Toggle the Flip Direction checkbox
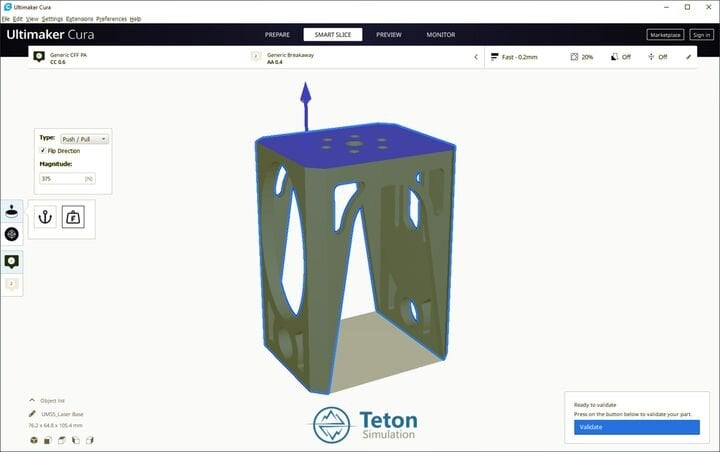 (x=42, y=150)
